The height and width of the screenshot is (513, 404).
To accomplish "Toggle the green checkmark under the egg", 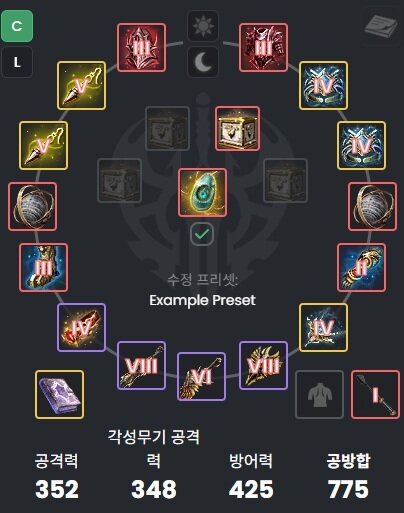I will click(x=202, y=234).
